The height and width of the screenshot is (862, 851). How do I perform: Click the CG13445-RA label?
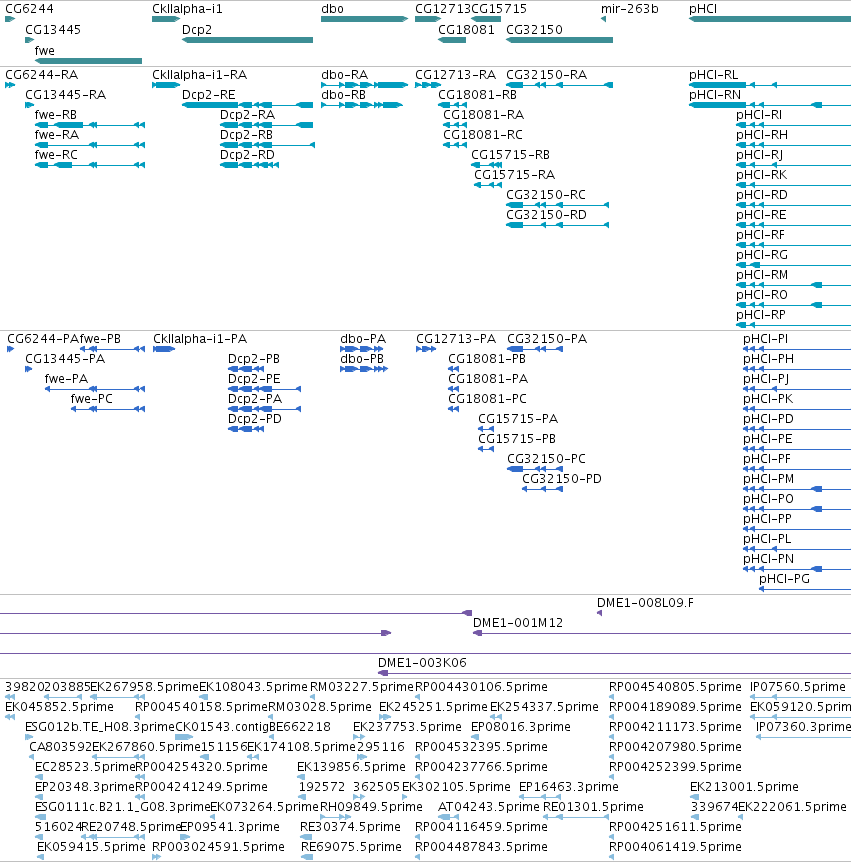click(x=65, y=95)
